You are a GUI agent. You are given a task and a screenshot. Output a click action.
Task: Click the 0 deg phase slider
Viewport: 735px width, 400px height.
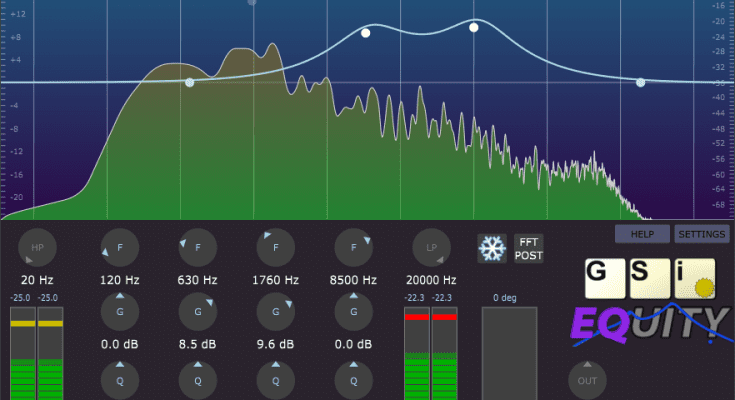coord(509,350)
